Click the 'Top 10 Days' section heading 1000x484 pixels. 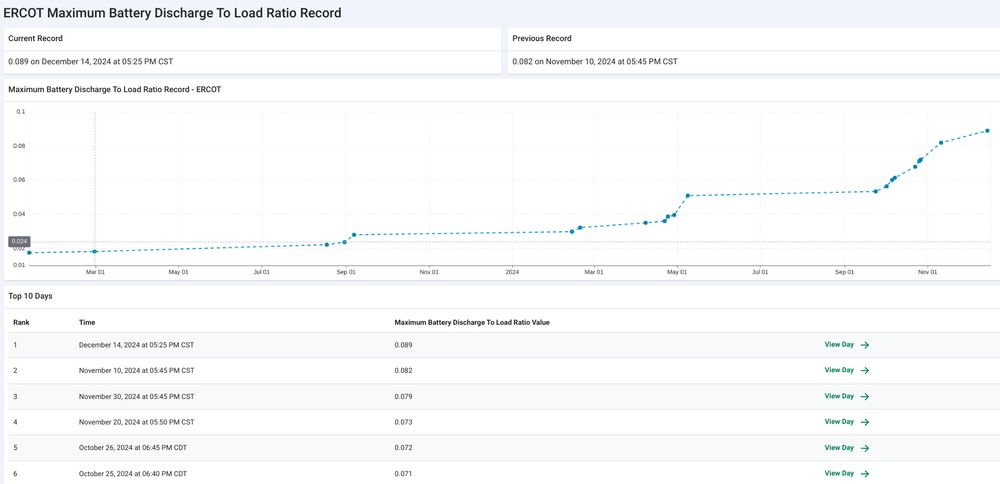tap(30, 297)
